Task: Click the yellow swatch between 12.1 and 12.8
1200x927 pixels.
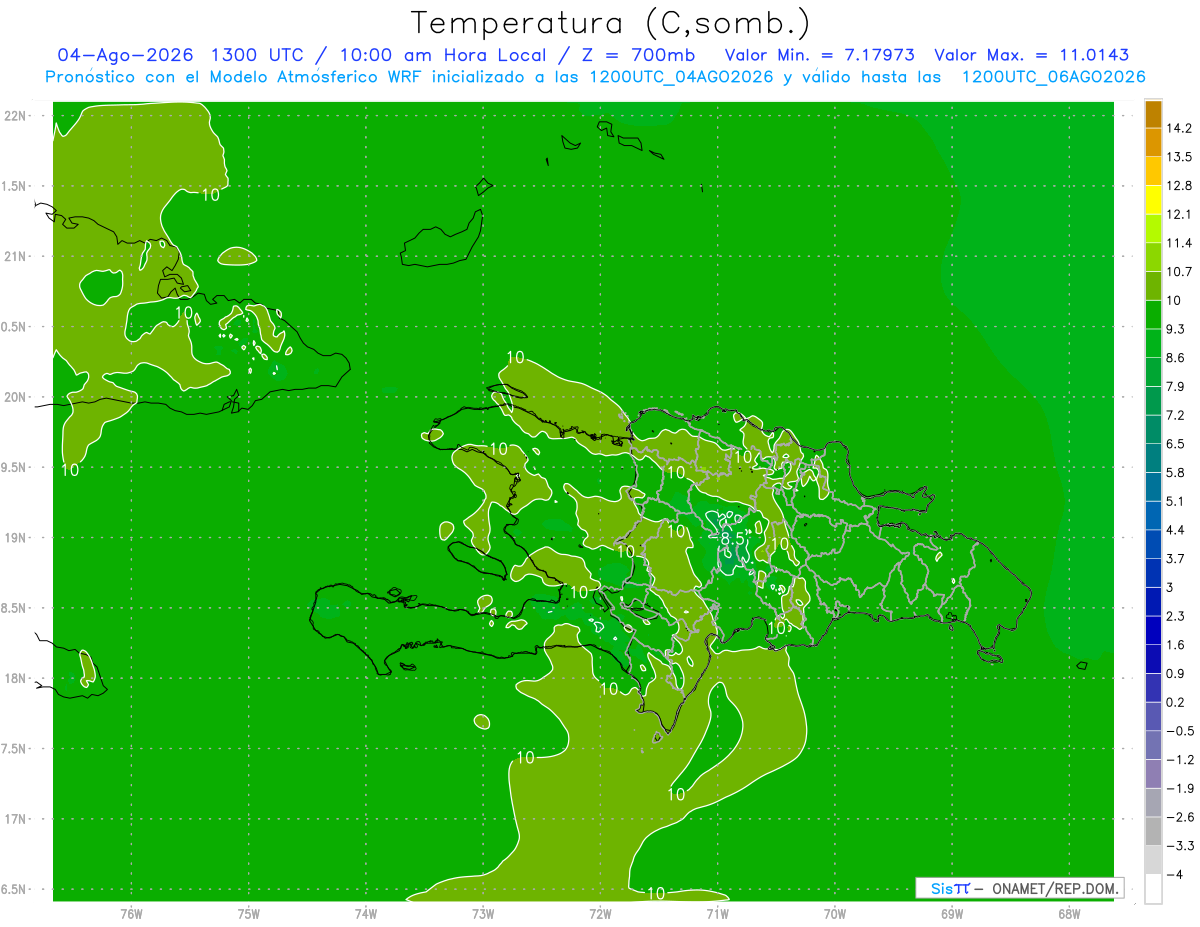Action: (1154, 200)
